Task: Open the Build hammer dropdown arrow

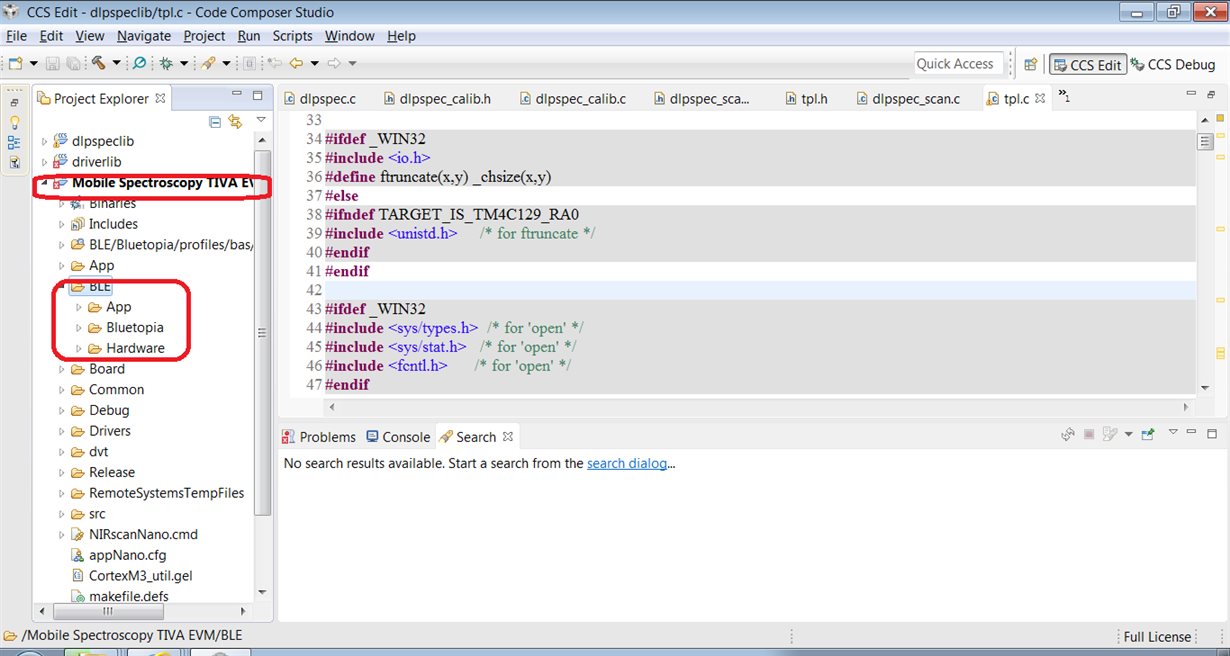Action: [x=116, y=63]
